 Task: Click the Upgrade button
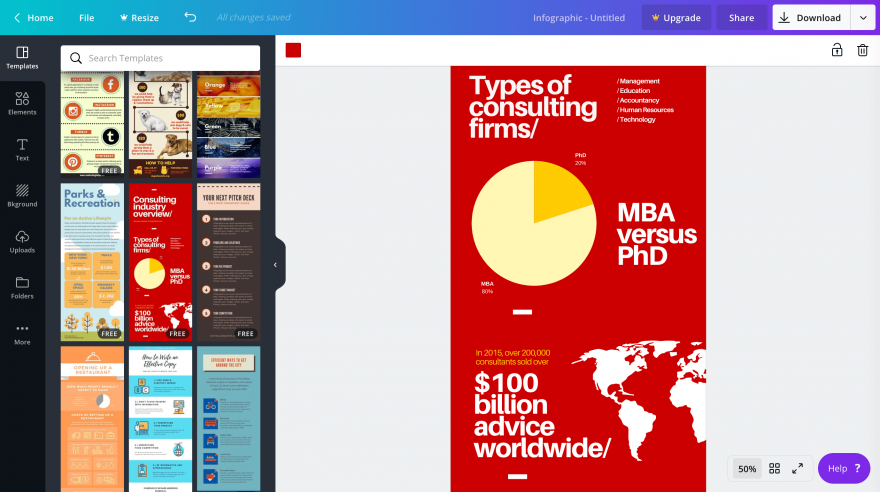pyautogui.click(x=676, y=18)
